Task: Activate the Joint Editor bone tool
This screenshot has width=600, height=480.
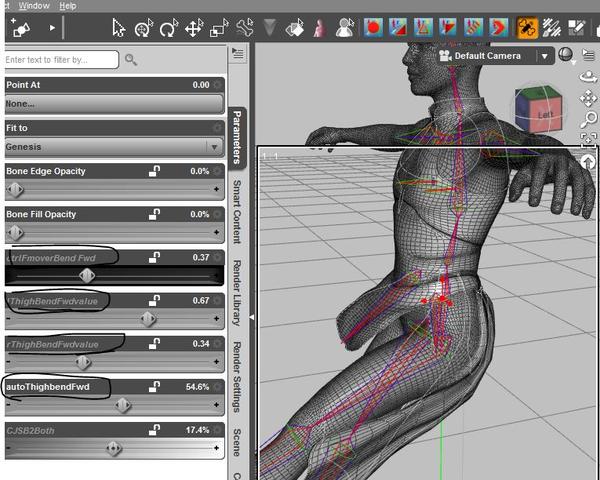Action: 244,28
